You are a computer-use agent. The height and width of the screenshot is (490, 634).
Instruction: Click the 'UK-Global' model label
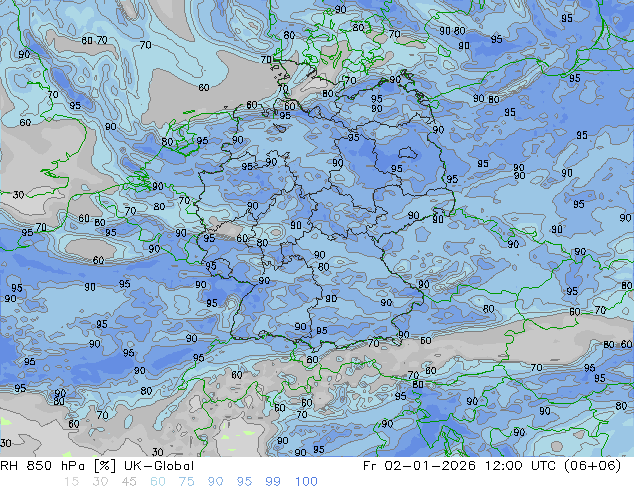coord(159,466)
